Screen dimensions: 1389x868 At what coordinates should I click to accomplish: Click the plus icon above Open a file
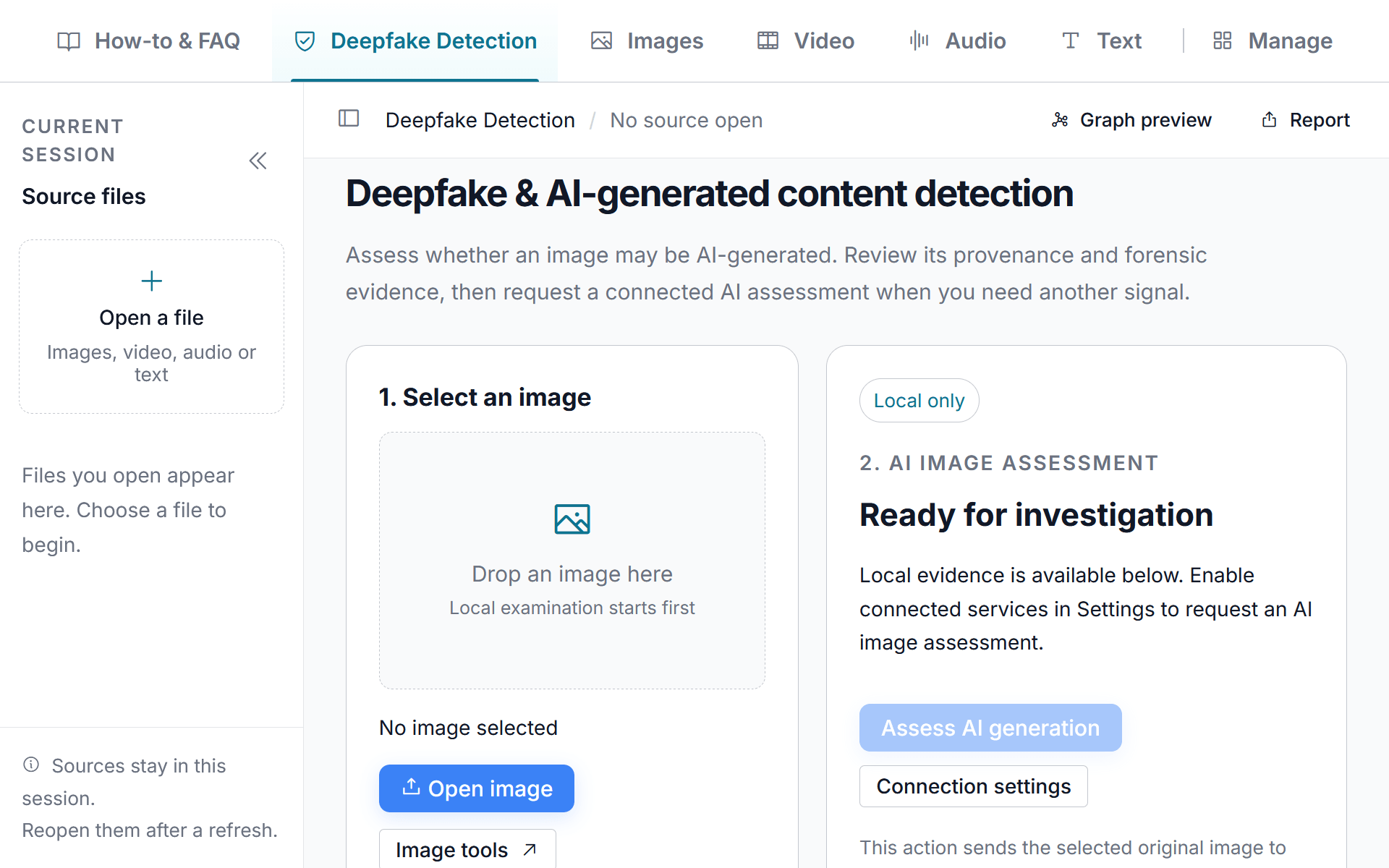tap(152, 281)
